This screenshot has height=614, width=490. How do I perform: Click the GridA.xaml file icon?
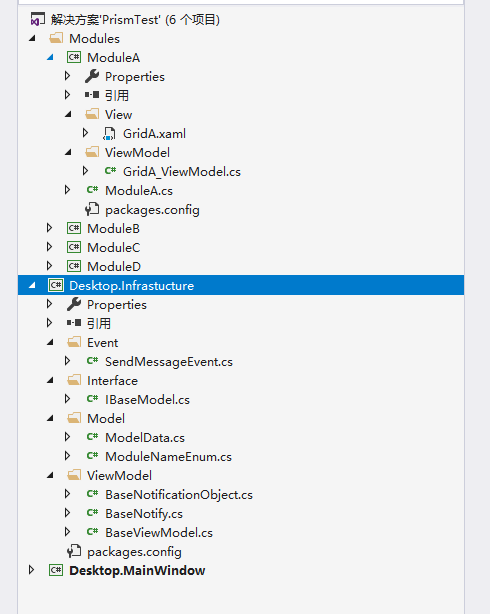(x=109, y=134)
